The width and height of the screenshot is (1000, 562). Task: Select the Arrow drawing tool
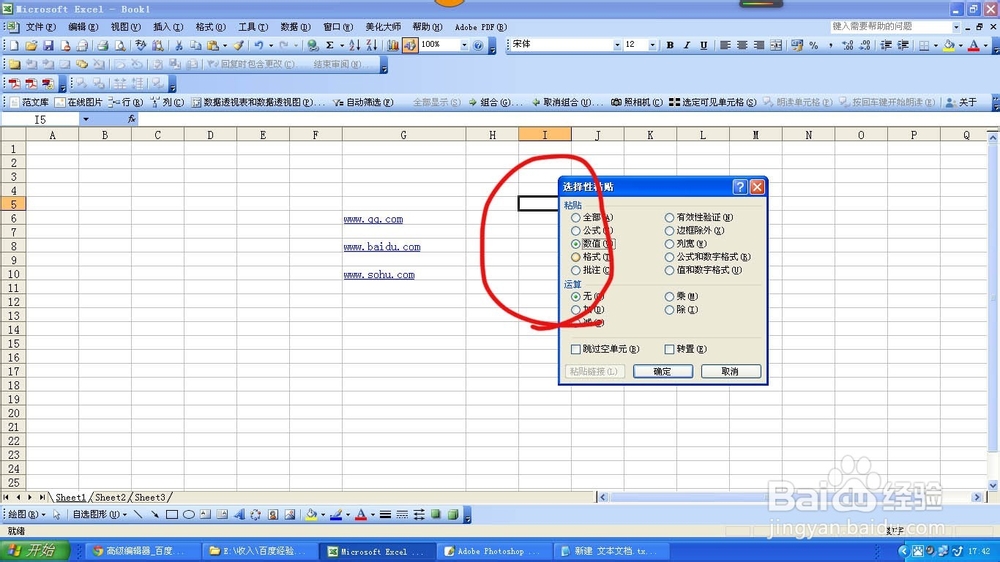(x=155, y=515)
